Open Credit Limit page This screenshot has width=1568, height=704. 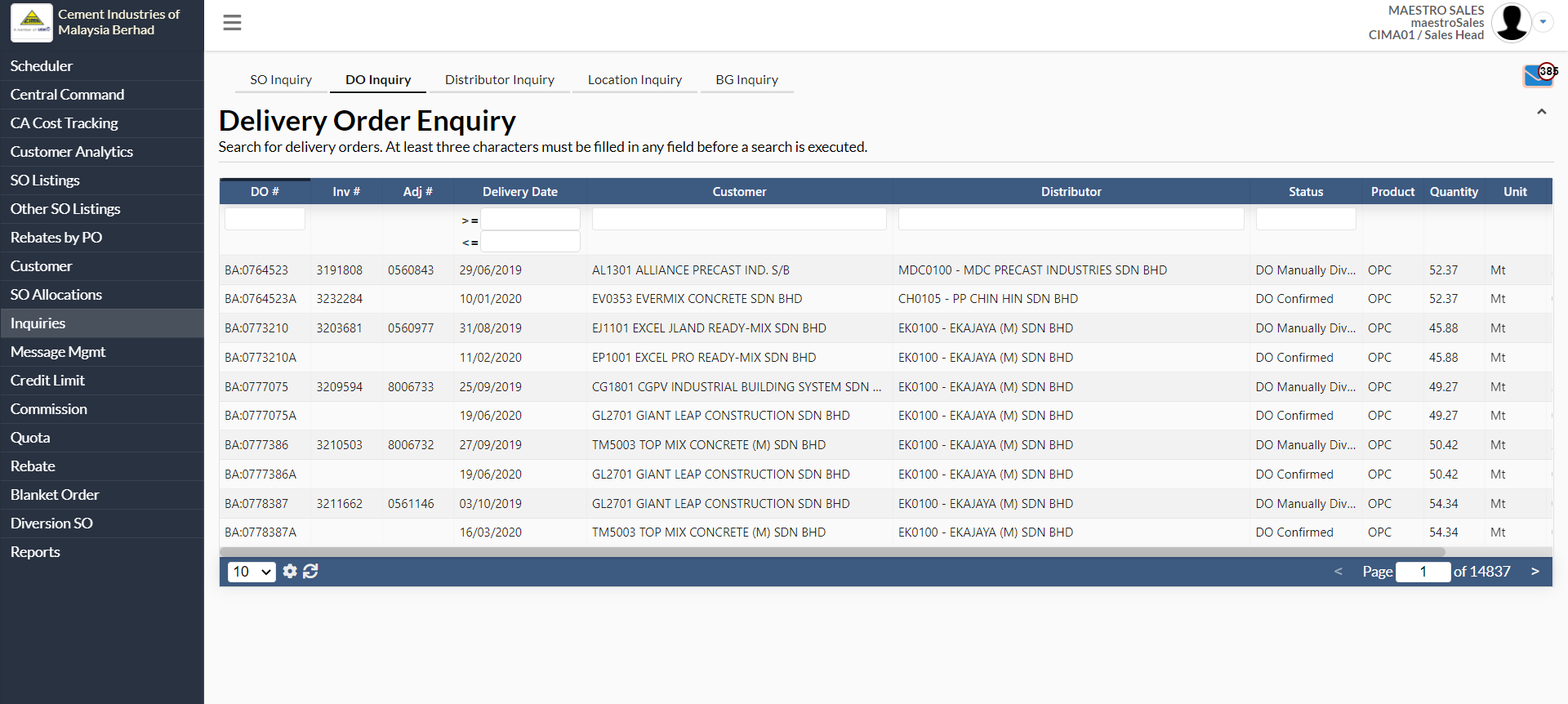click(x=102, y=381)
